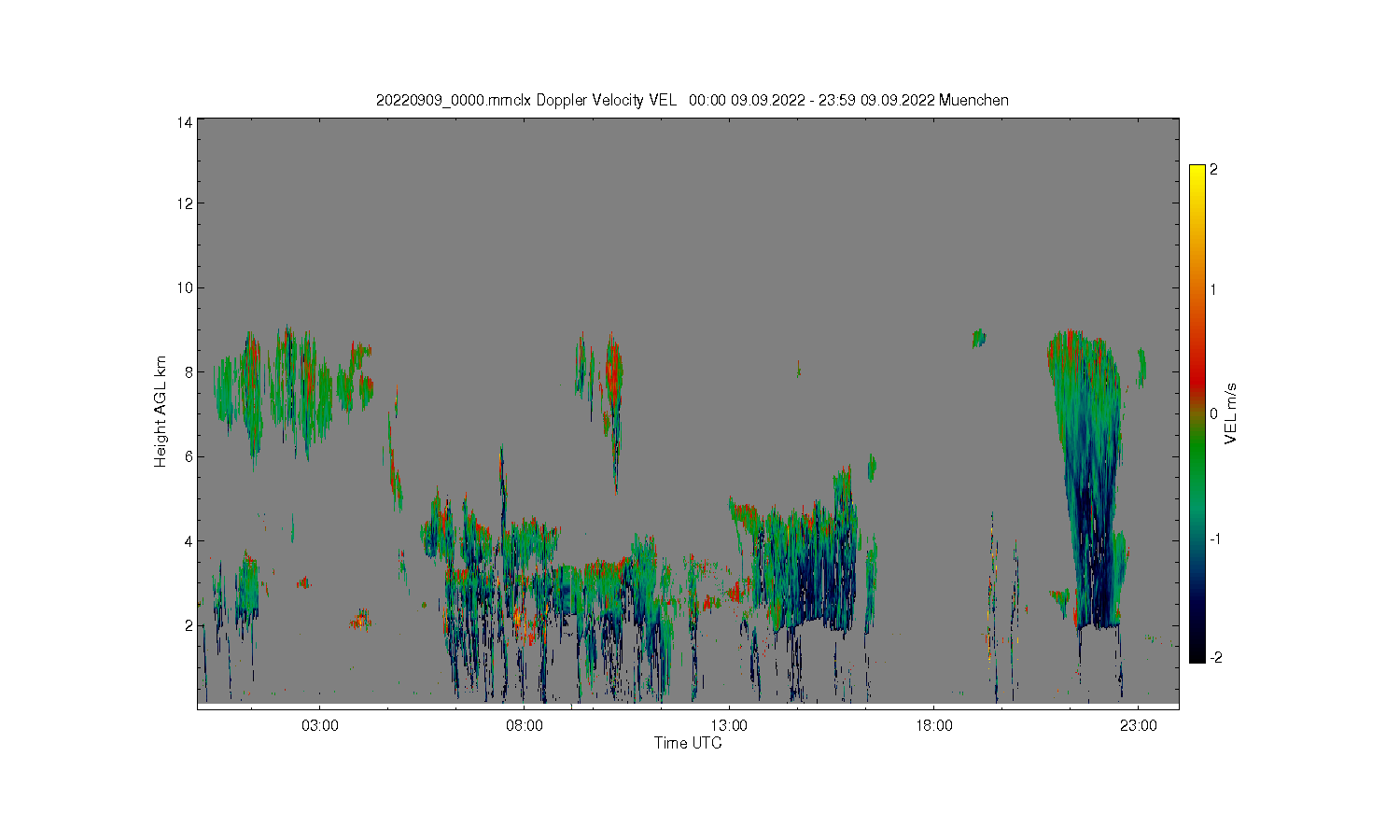The width and height of the screenshot is (1400, 840).
Task: Click the 8 height tick label
Action: click(189, 372)
